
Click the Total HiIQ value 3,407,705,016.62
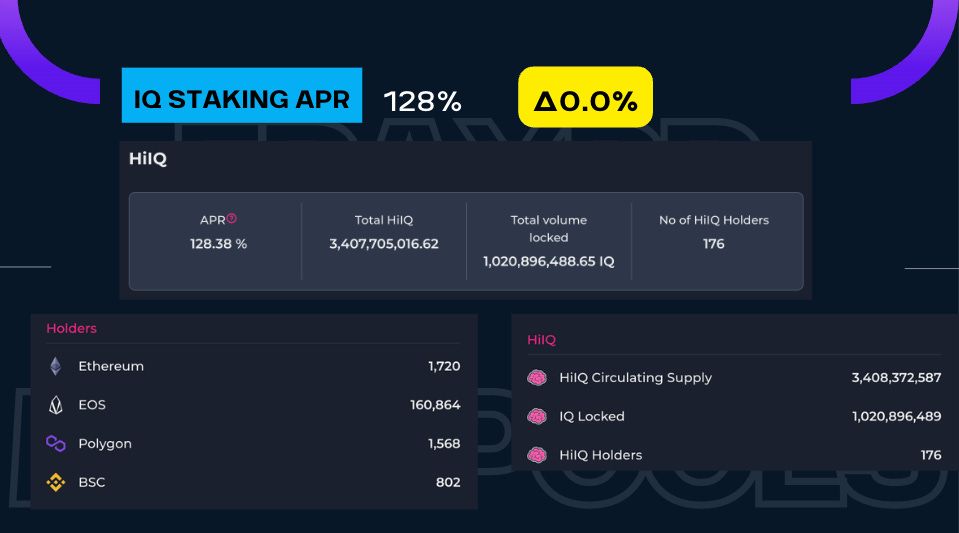click(x=384, y=244)
